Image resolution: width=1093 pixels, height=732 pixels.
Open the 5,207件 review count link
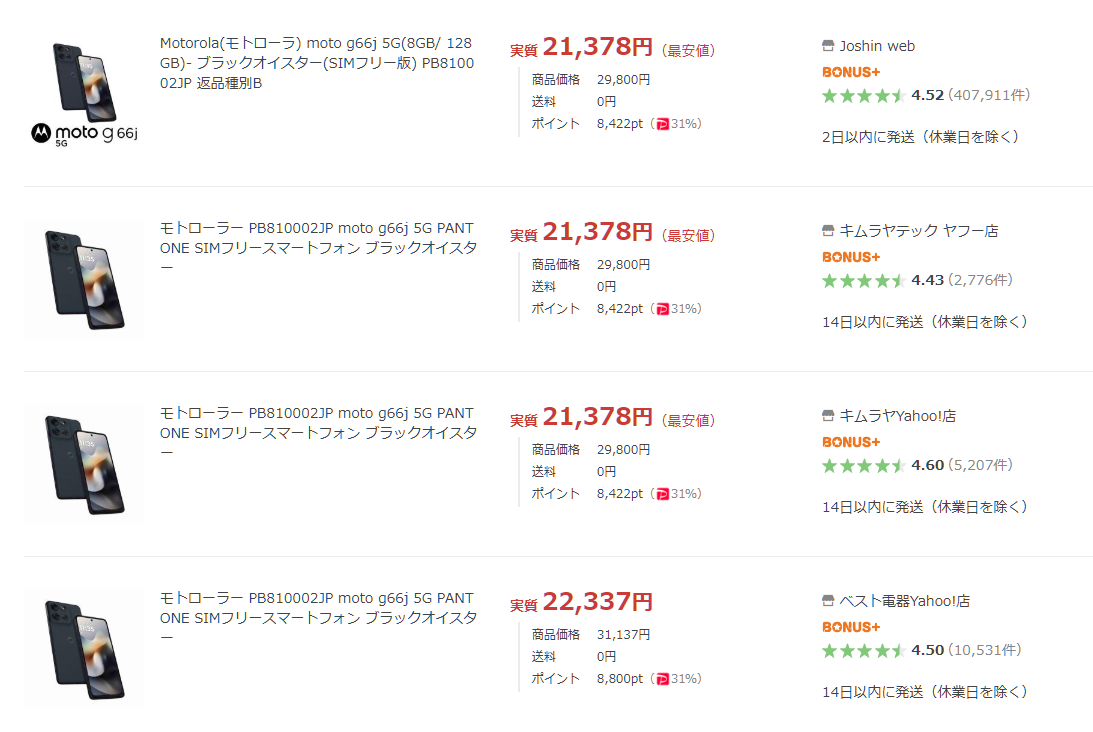980,466
